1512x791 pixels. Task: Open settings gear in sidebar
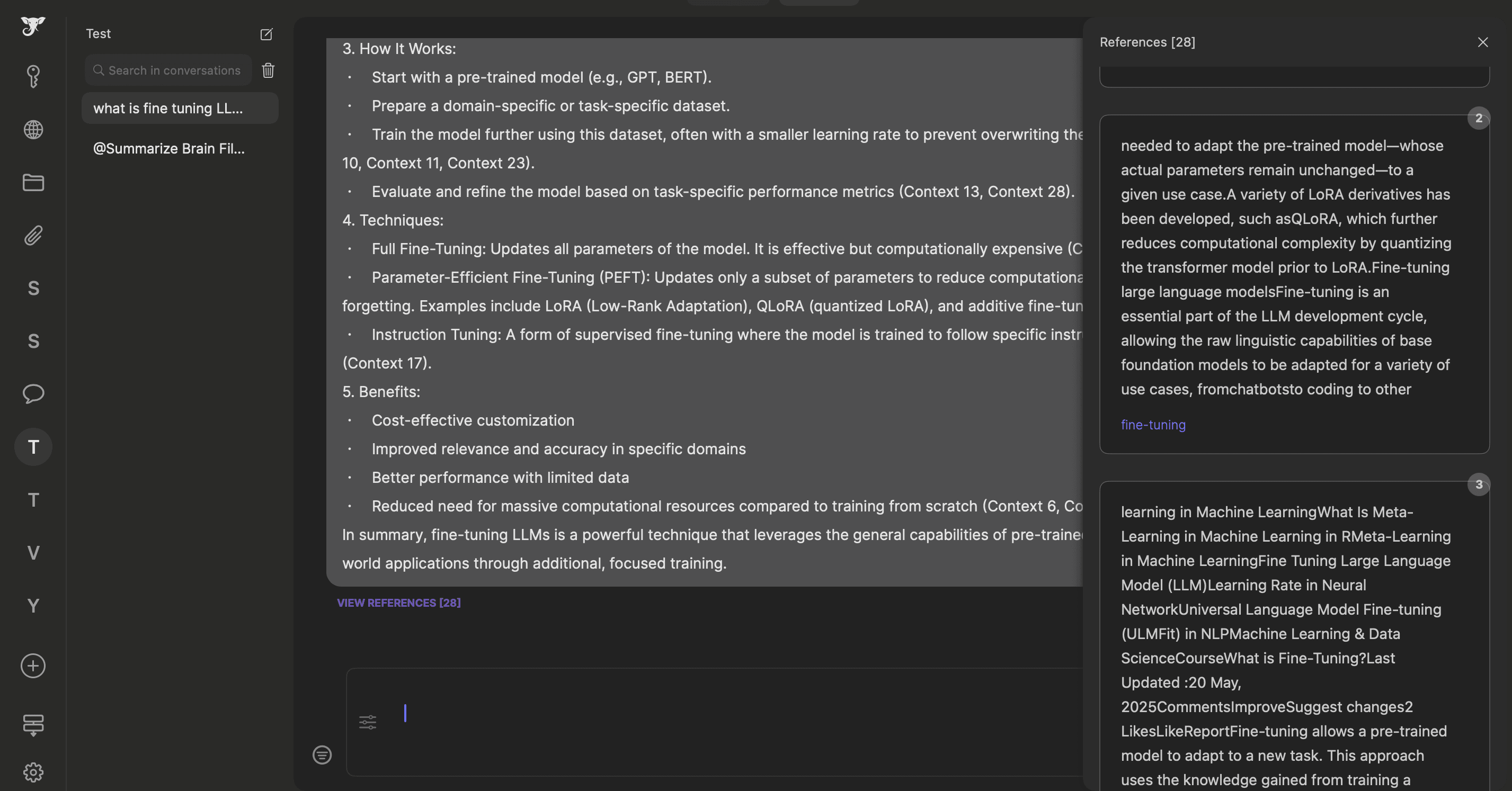point(33,772)
